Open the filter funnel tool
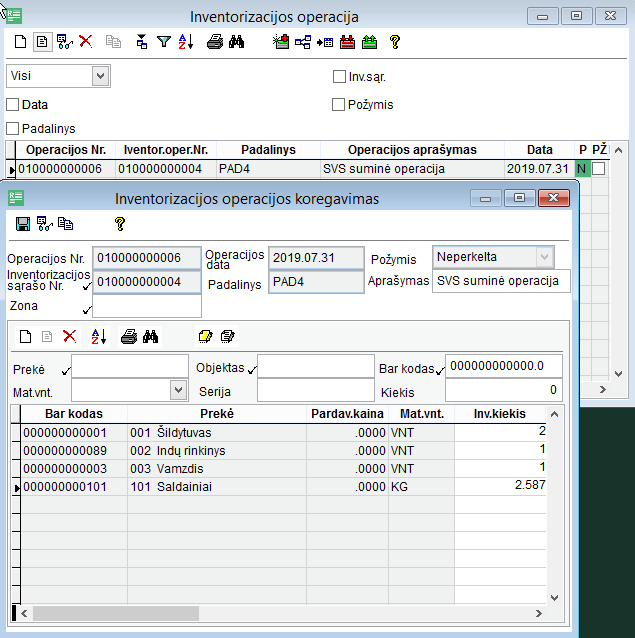This screenshot has width=635, height=638. coord(164,42)
